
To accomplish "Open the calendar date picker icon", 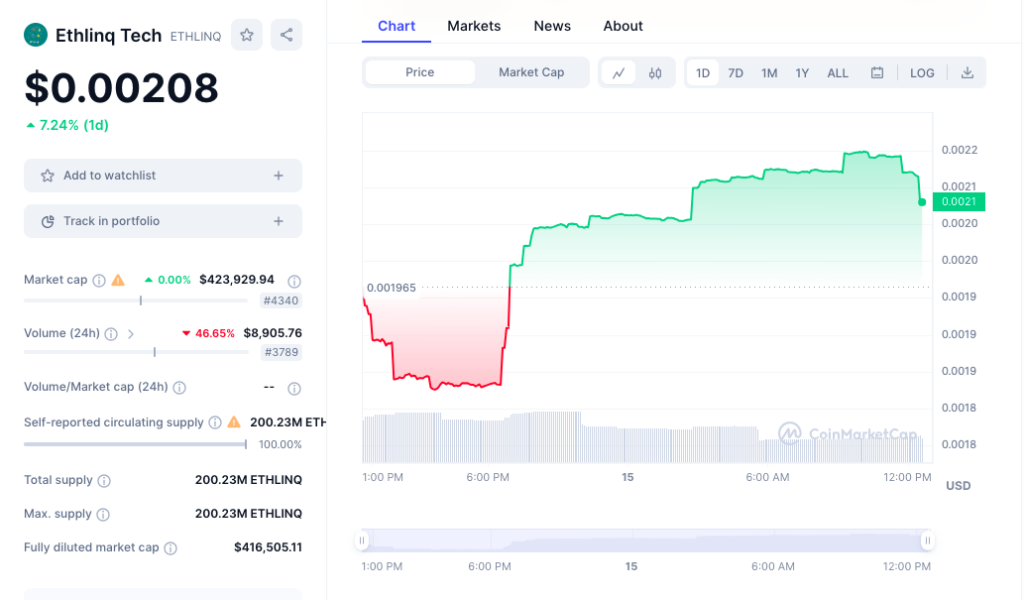I will click(879, 72).
